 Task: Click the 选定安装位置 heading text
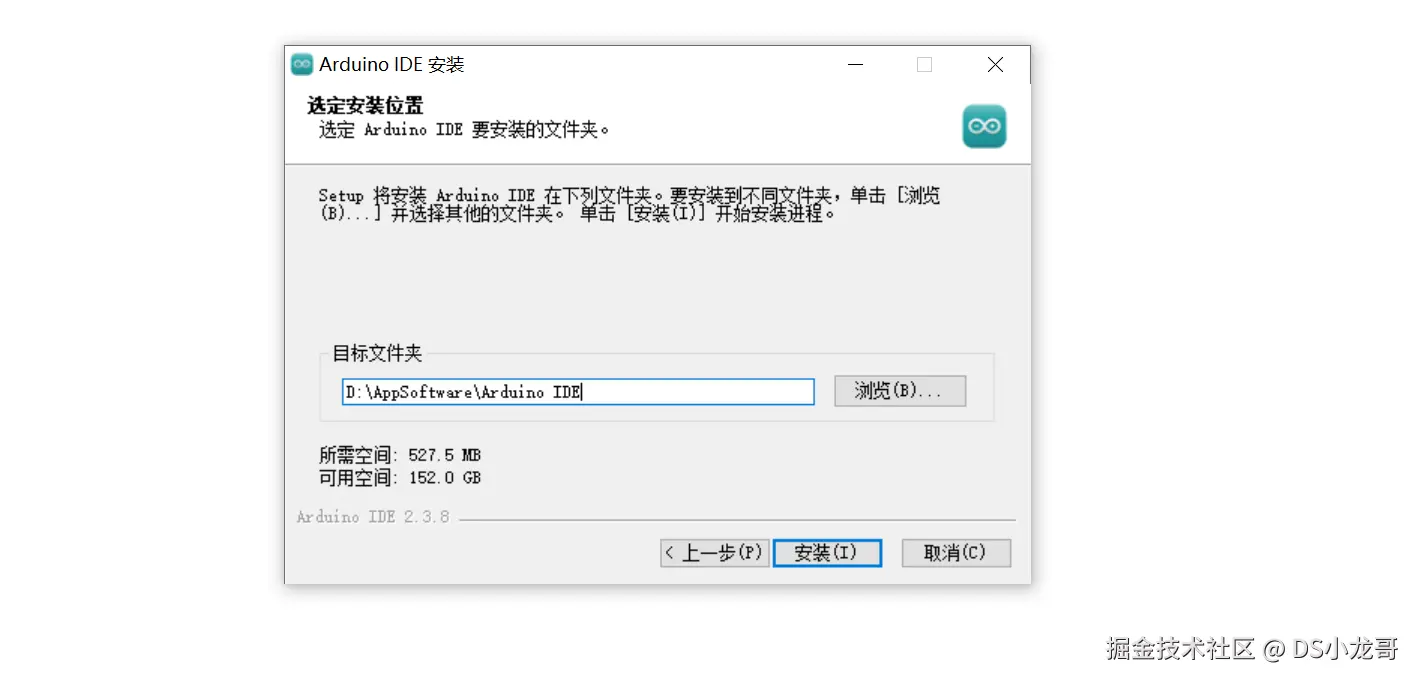point(365,105)
